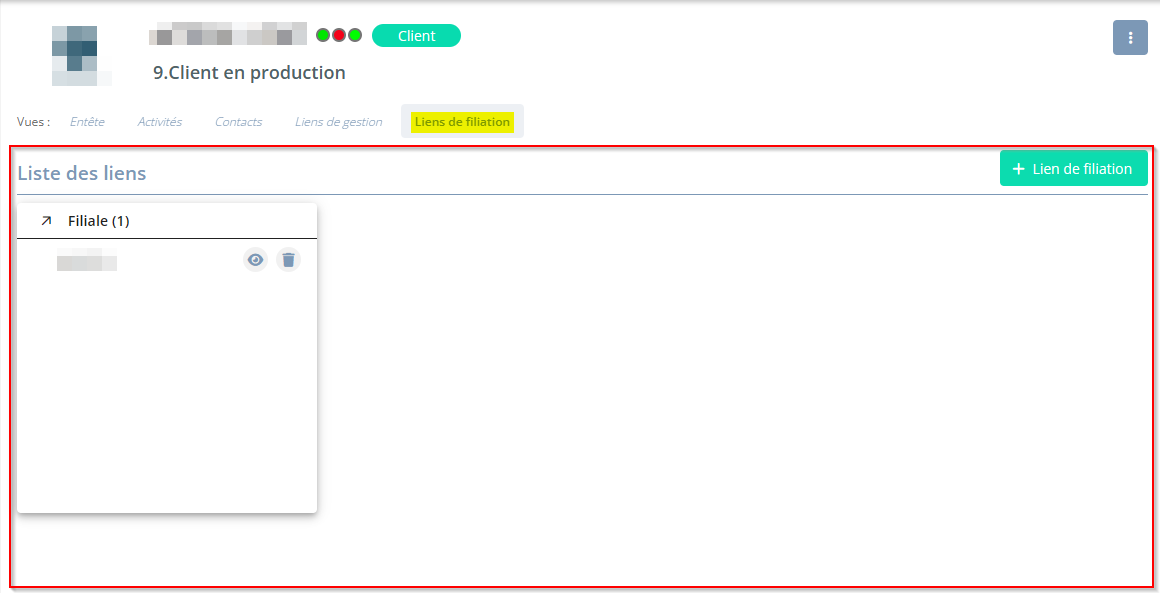Select the highlighted Liens de filiation tab
Screen dimensions: 1160x593
coord(462,122)
